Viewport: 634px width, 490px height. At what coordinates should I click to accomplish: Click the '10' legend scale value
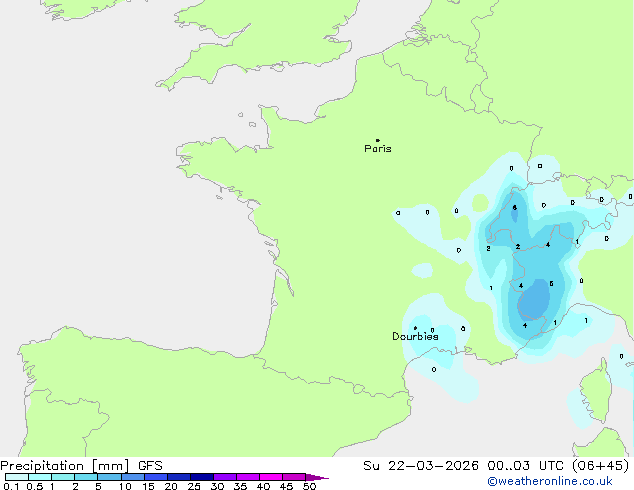(x=125, y=486)
